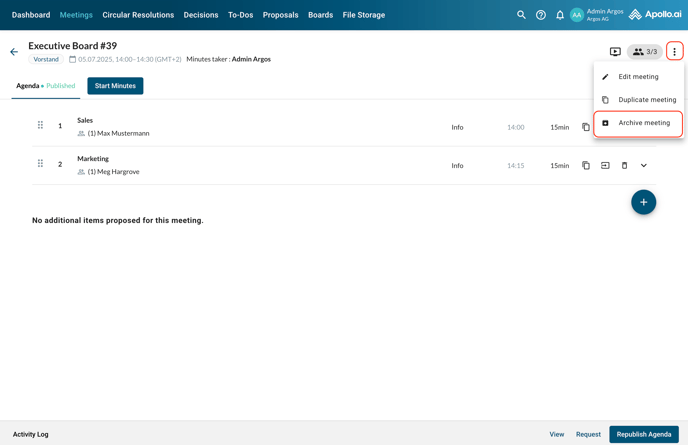Click the help question mark icon
This screenshot has width=688, height=445.
[x=541, y=15]
